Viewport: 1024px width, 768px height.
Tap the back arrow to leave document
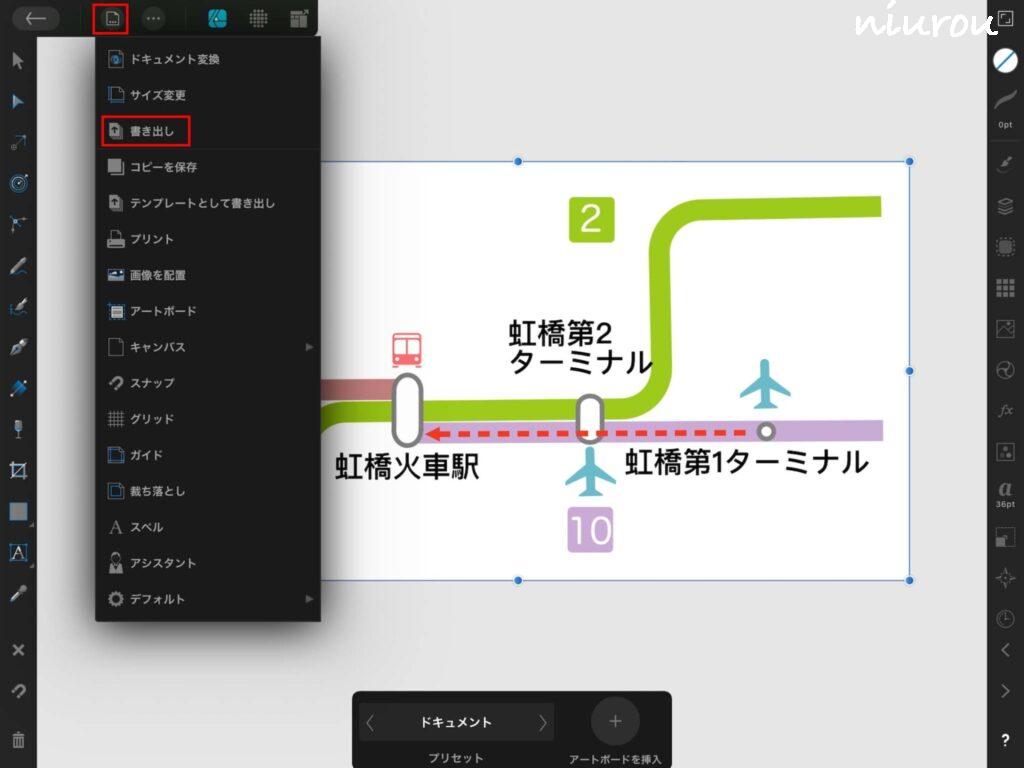point(36,18)
